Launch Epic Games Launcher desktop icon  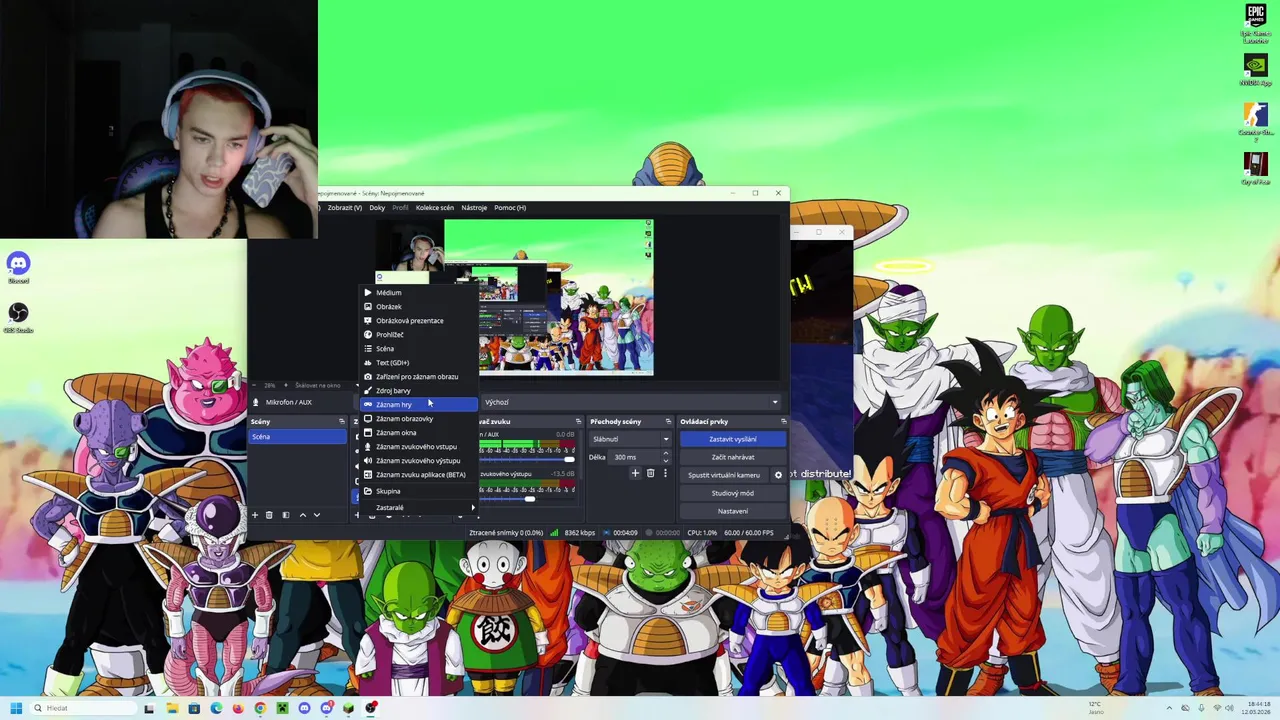(1255, 23)
